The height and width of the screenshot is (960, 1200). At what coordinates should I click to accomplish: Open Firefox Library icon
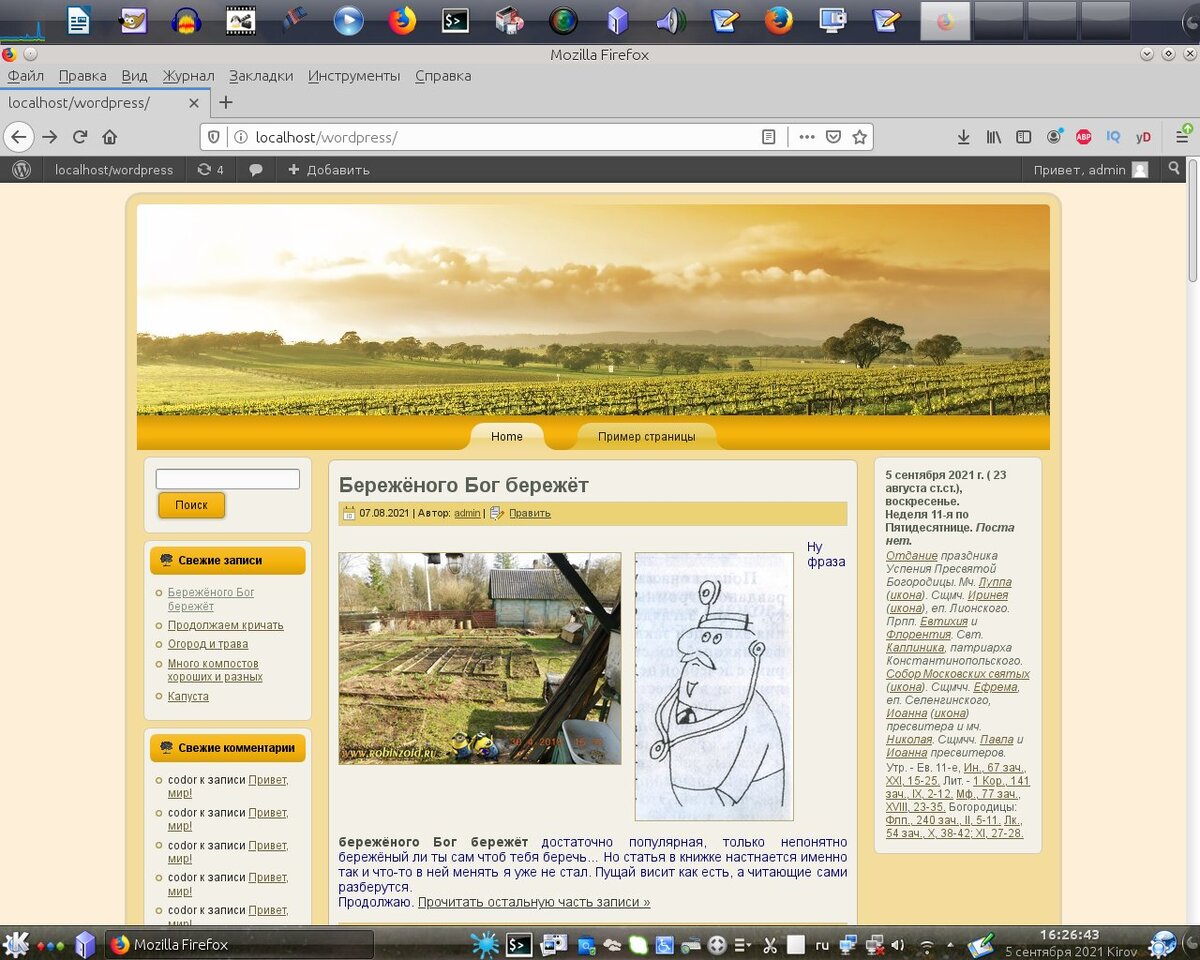[x=993, y=137]
